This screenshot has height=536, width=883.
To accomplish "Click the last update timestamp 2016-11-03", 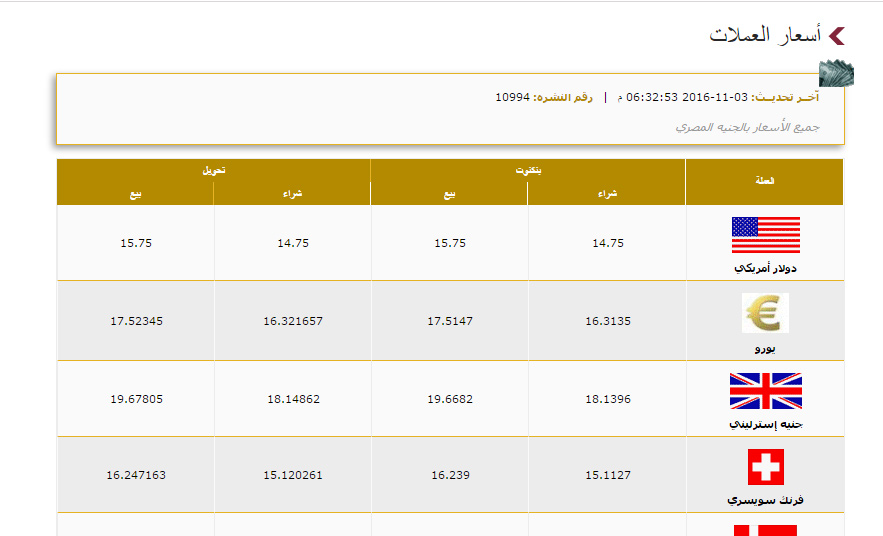I will tap(715, 97).
